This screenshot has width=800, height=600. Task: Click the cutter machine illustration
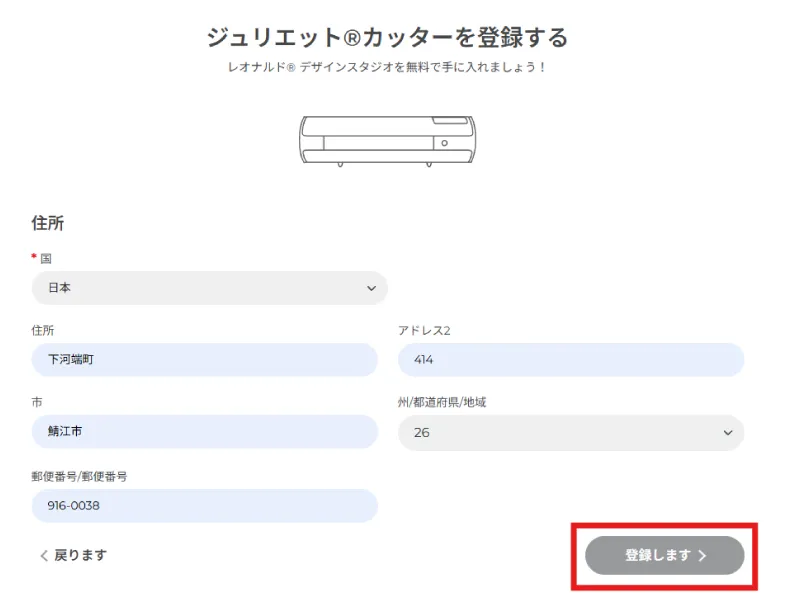point(388,139)
